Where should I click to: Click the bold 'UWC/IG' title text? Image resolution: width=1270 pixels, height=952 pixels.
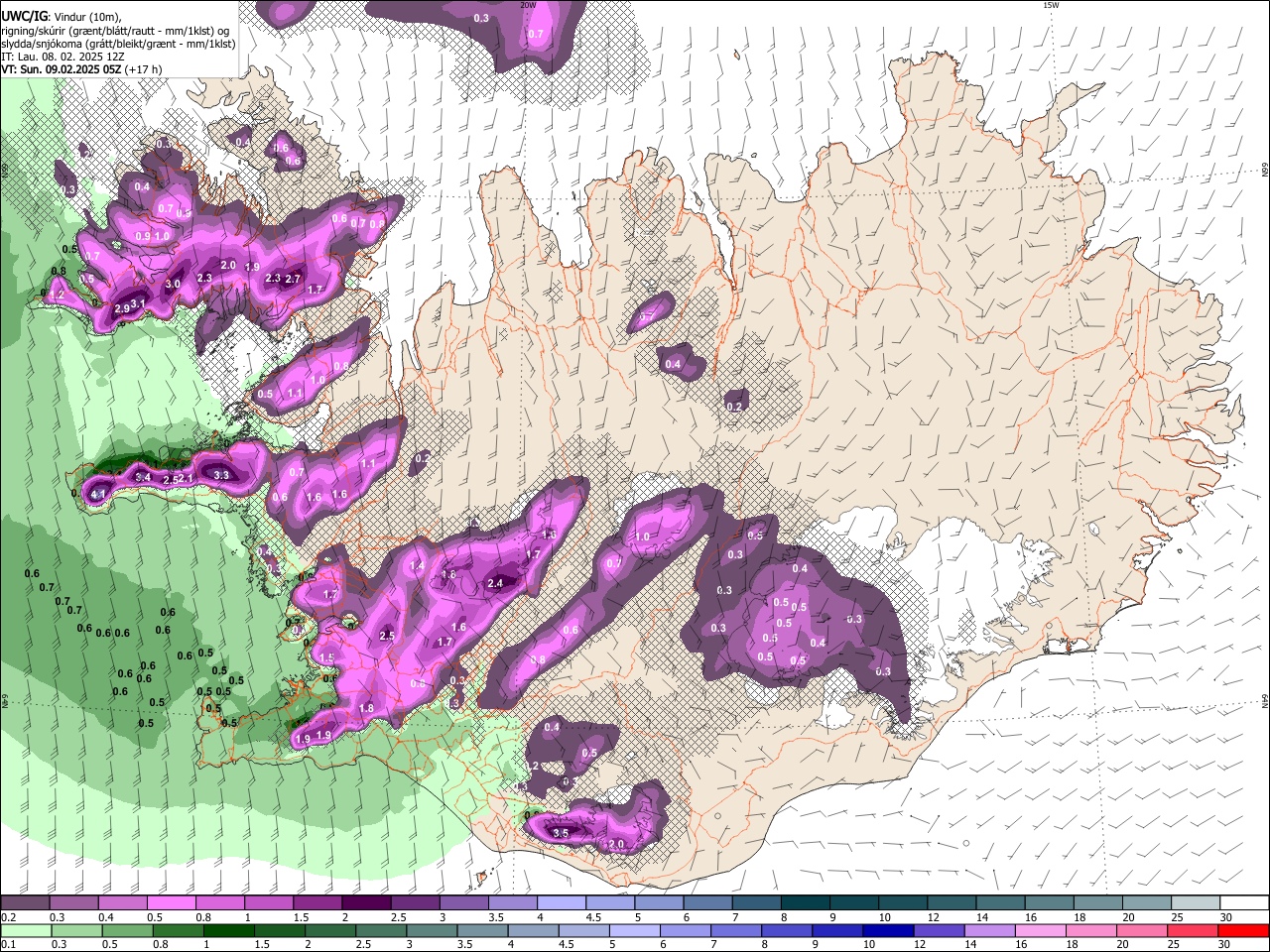point(24,17)
